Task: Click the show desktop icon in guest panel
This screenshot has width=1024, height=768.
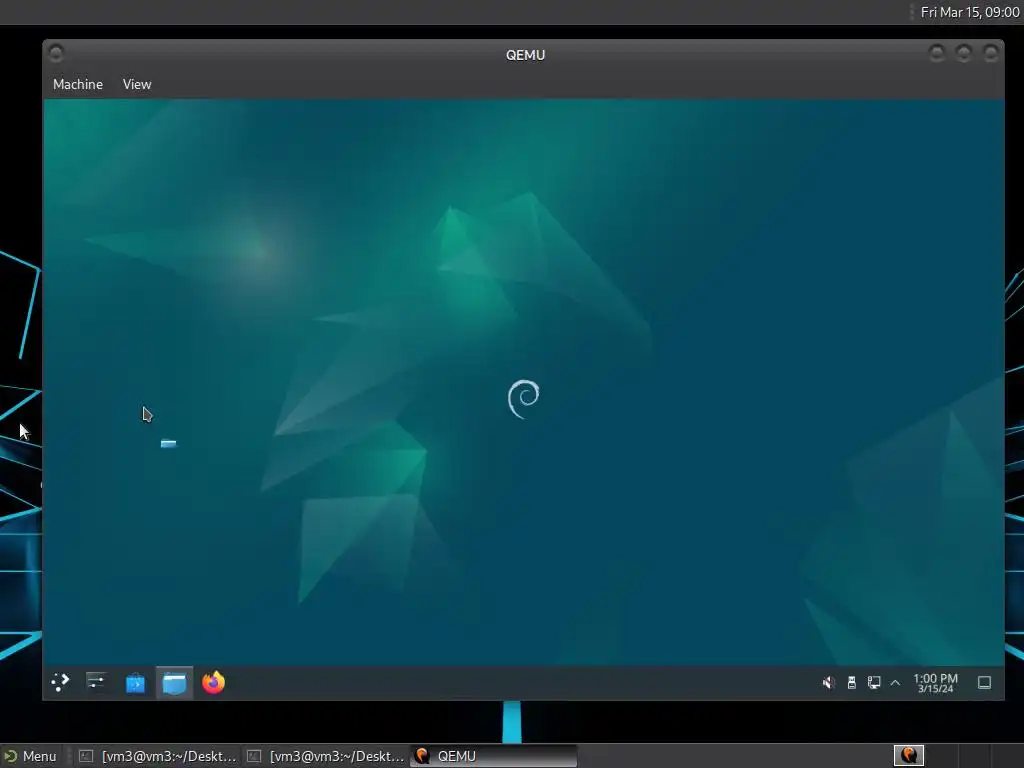Action: [984, 683]
